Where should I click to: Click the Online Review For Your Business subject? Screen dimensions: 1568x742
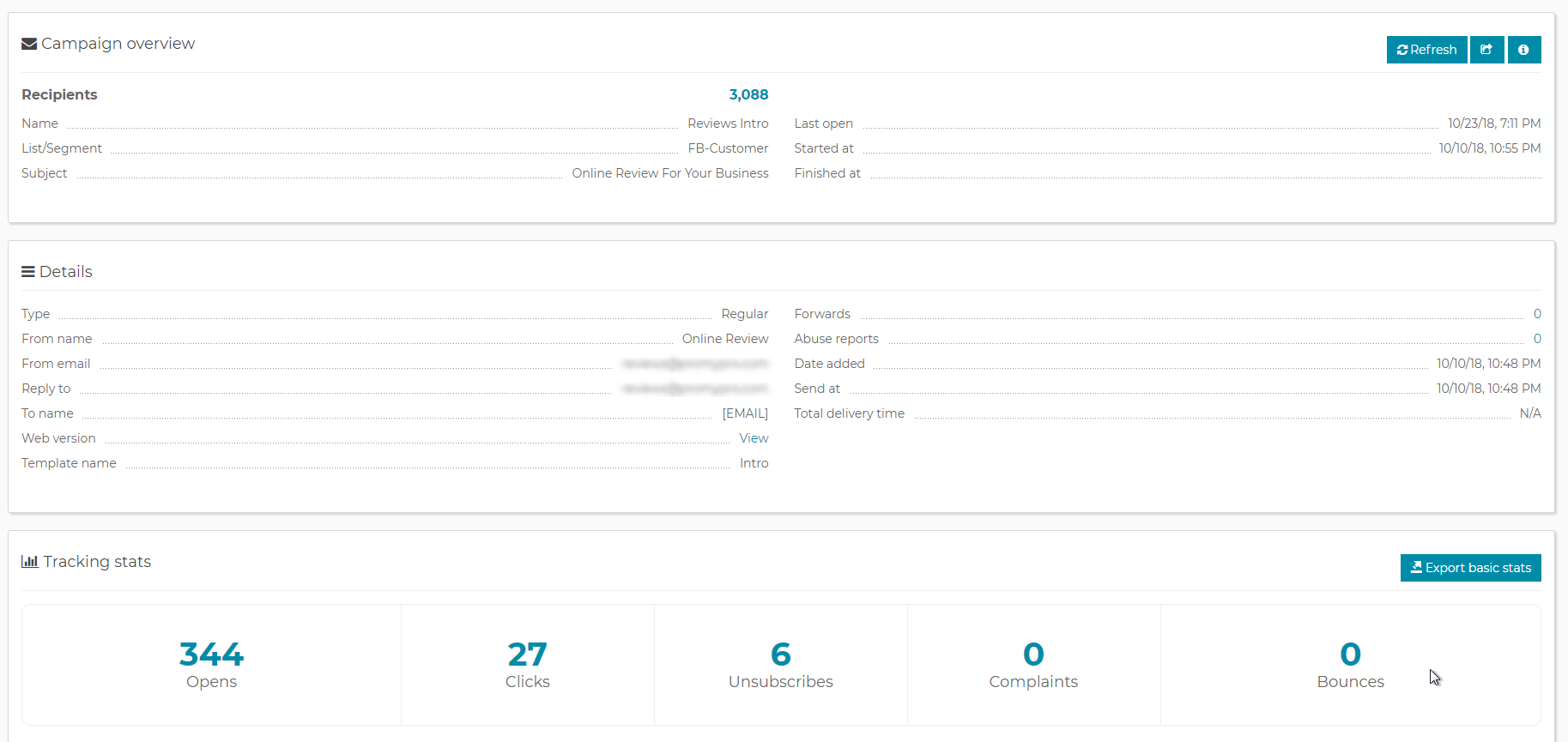(x=670, y=173)
